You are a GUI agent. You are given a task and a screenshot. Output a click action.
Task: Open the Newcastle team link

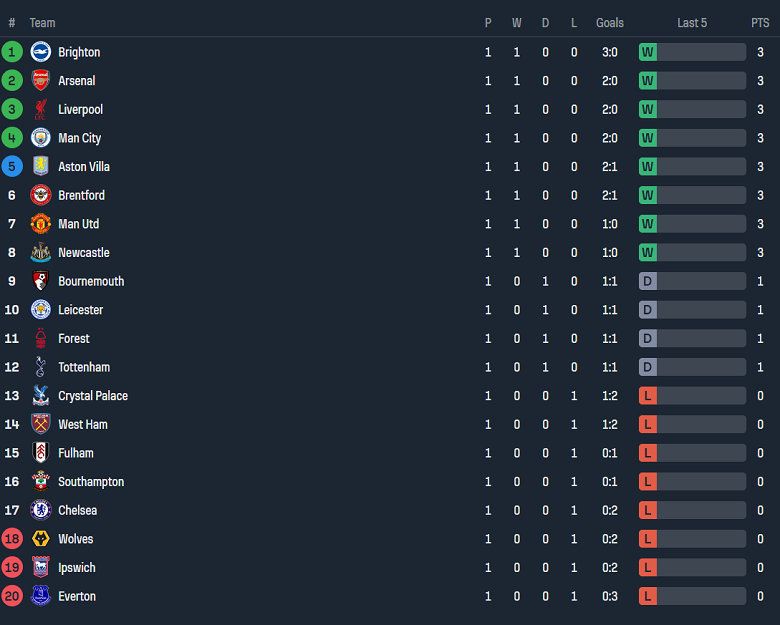click(x=84, y=253)
